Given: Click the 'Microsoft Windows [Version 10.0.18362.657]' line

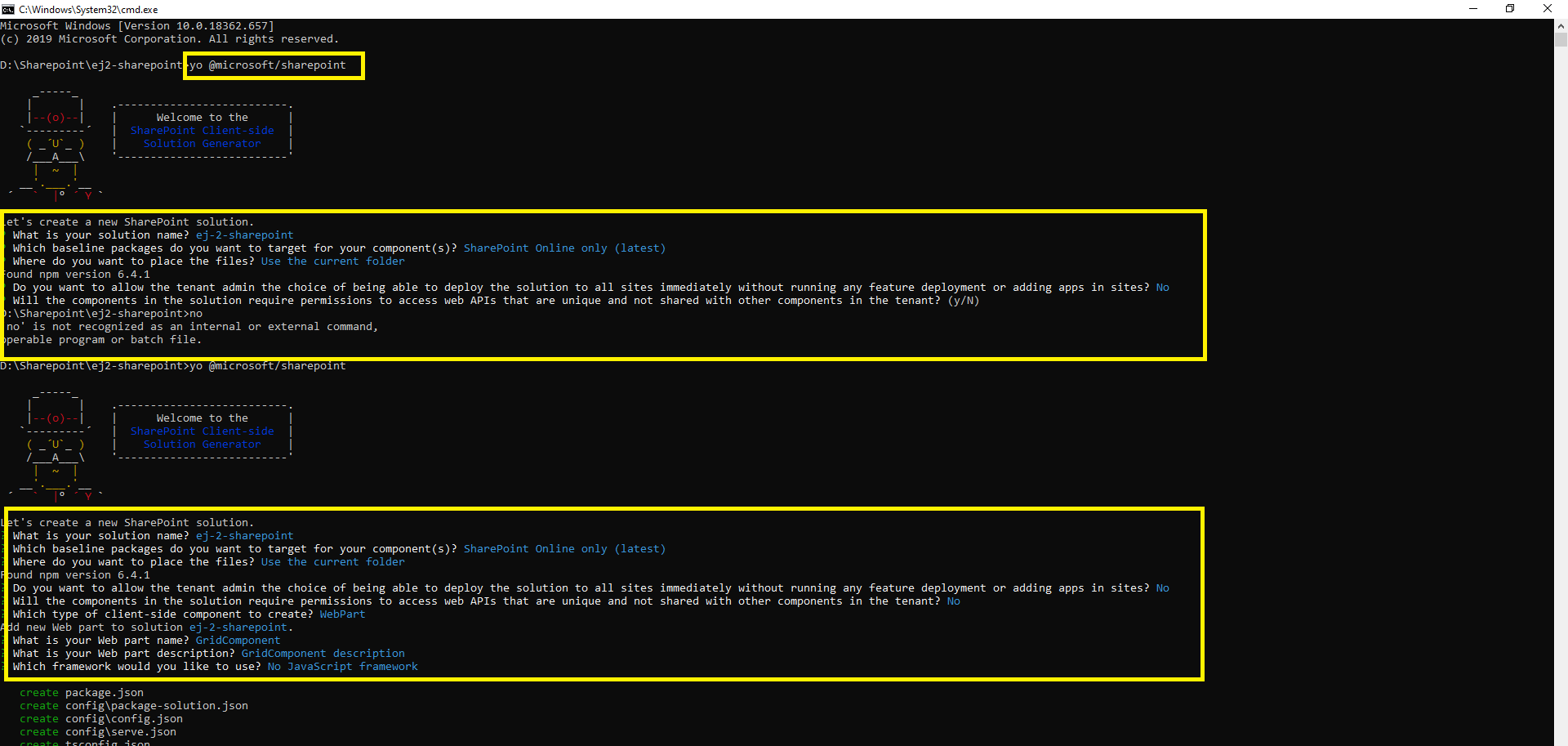Looking at the screenshot, I should tap(137, 26).
